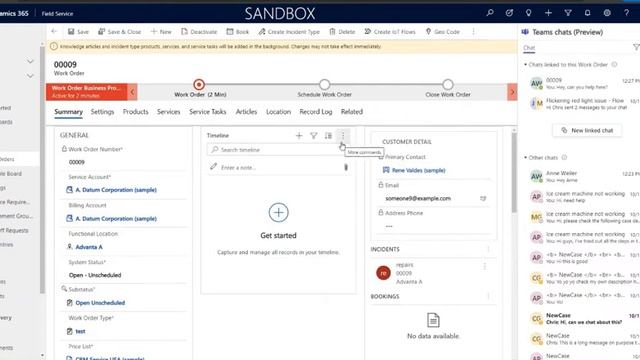Click Create IoT Flows command

390,31
